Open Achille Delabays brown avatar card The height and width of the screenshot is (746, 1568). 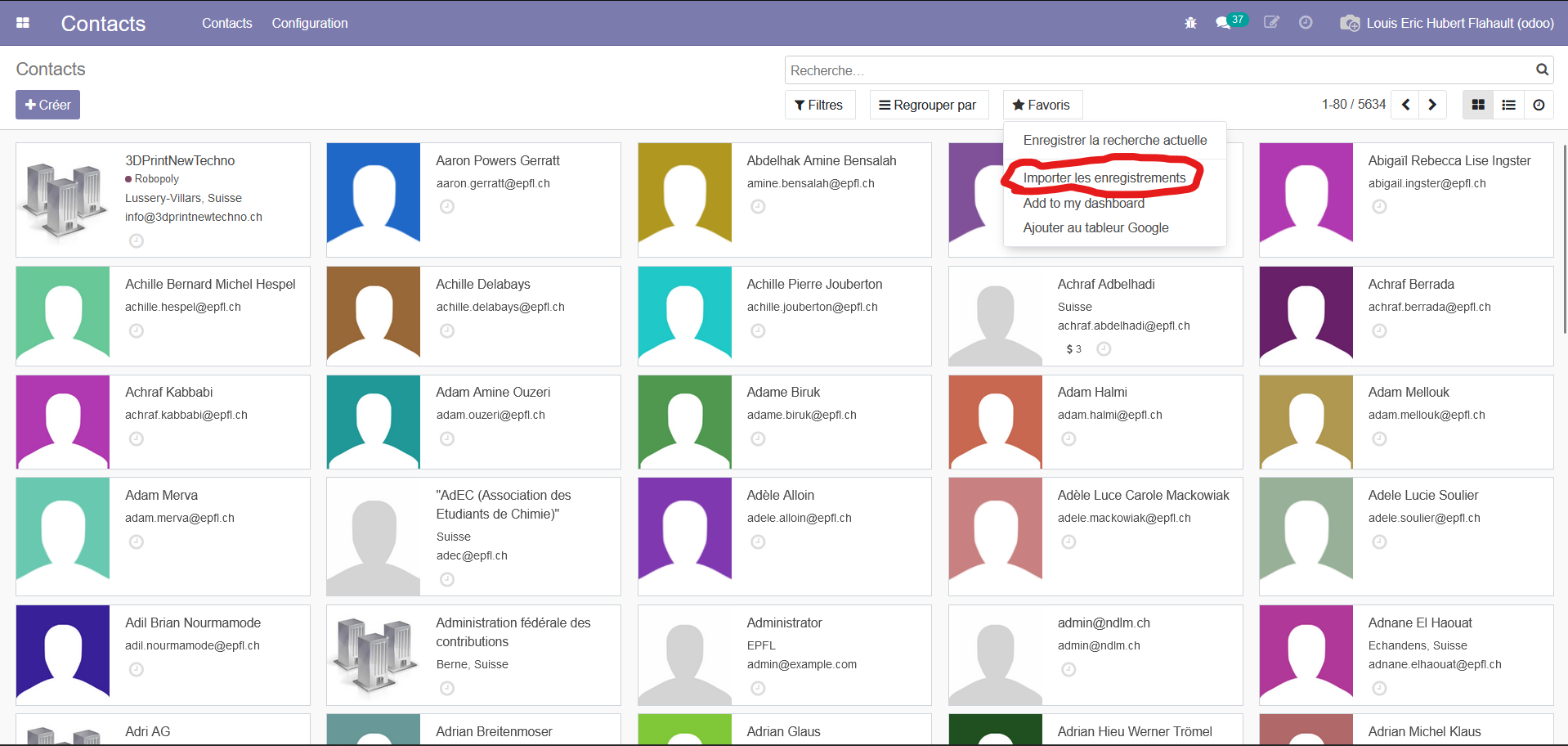(374, 316)
